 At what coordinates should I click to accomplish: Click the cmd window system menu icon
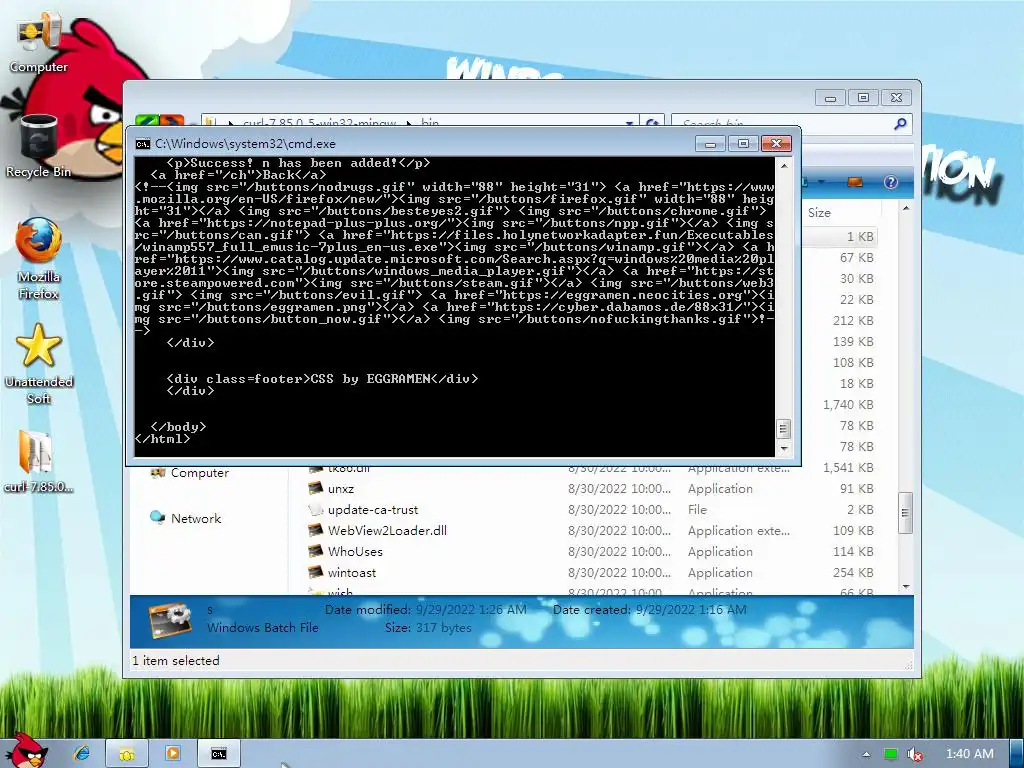[x=142, y=144]
